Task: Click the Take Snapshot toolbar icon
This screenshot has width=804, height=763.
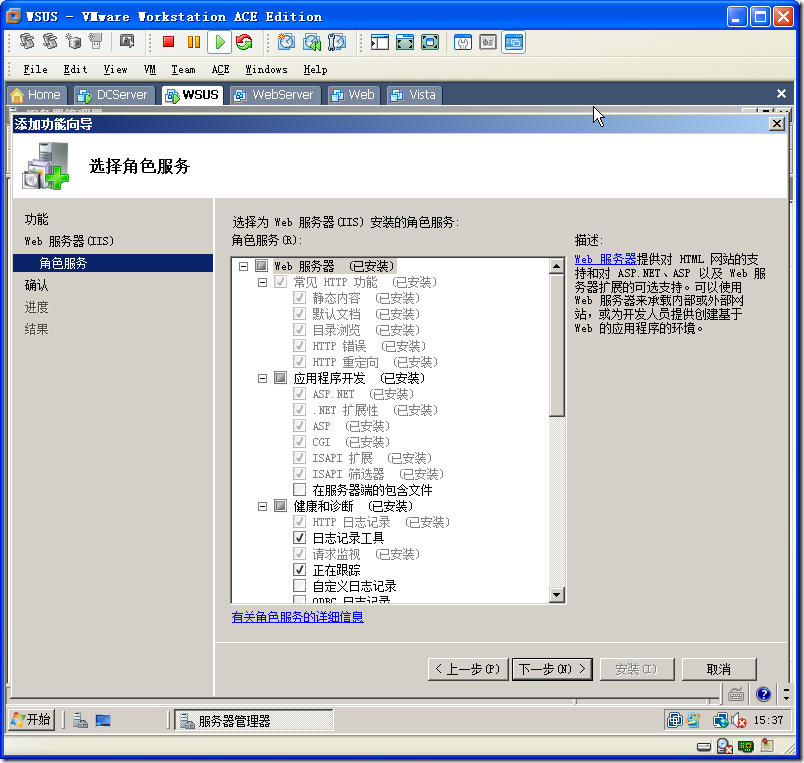Action: 286,42
